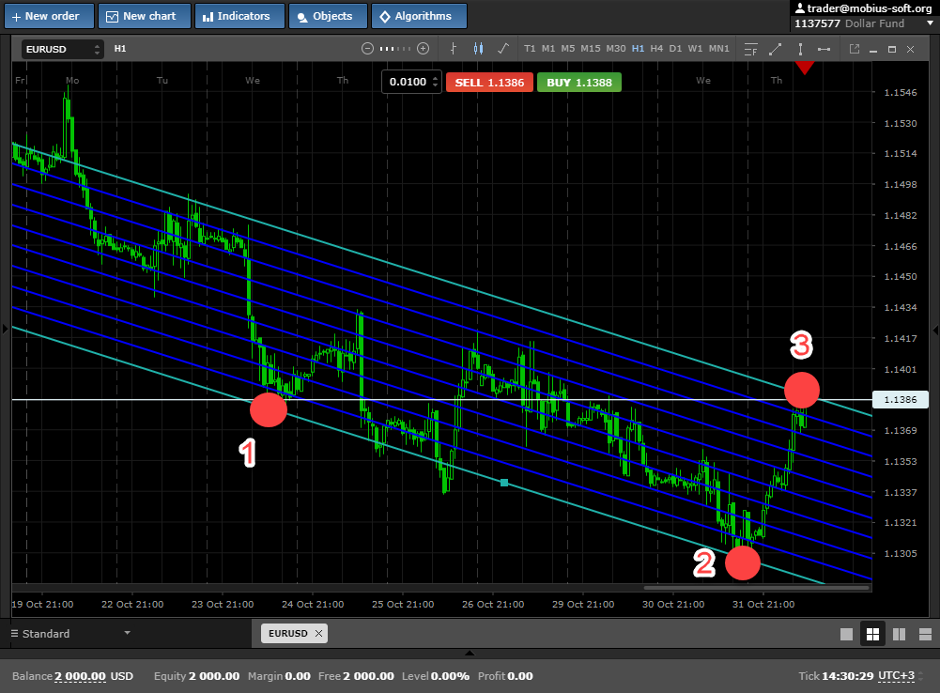Detach the chart into separate window

click(x=854, y=49)
